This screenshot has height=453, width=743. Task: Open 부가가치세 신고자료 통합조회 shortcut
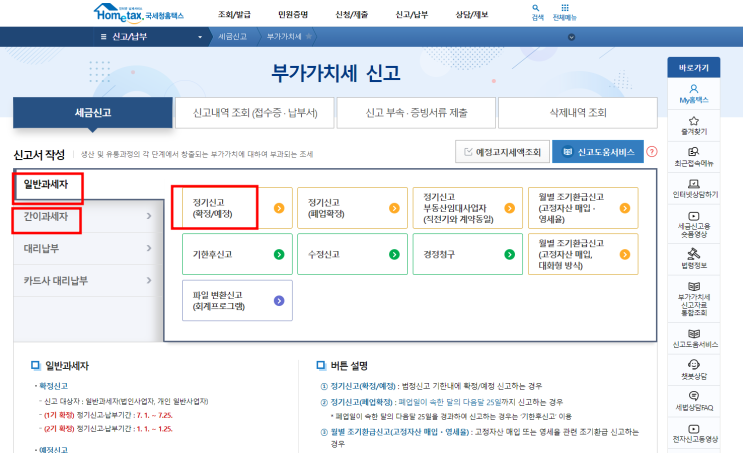[x=694, y=299]
